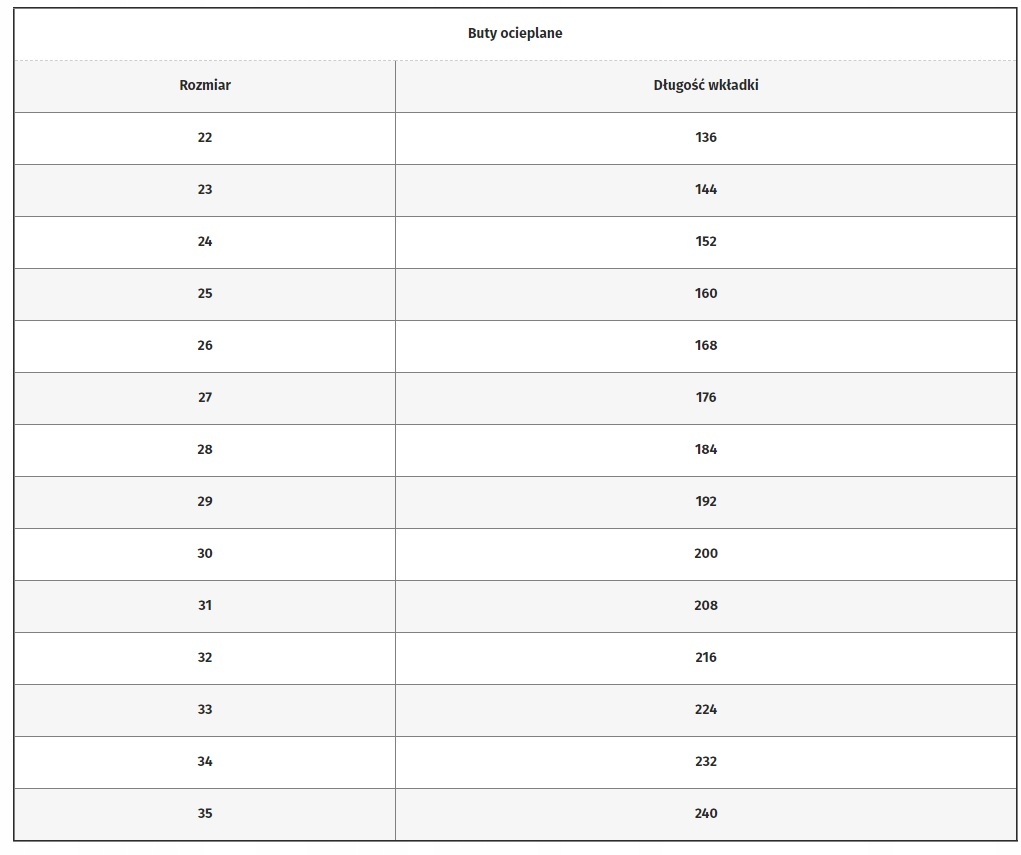Click insole length value 208
1021x855 pixels.
coord(706,605)
